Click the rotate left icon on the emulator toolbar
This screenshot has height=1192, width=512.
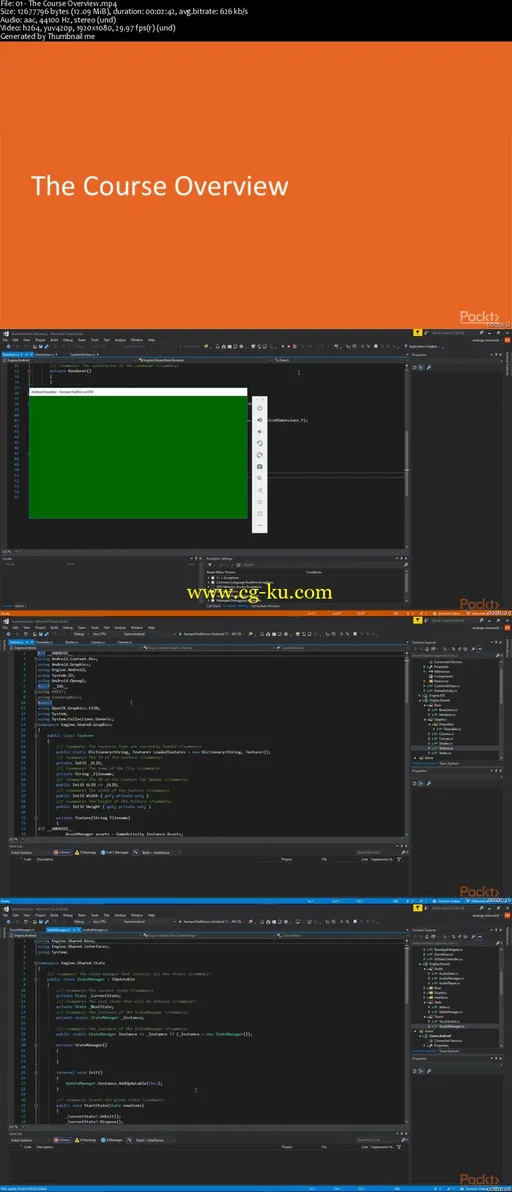(260, 442)
